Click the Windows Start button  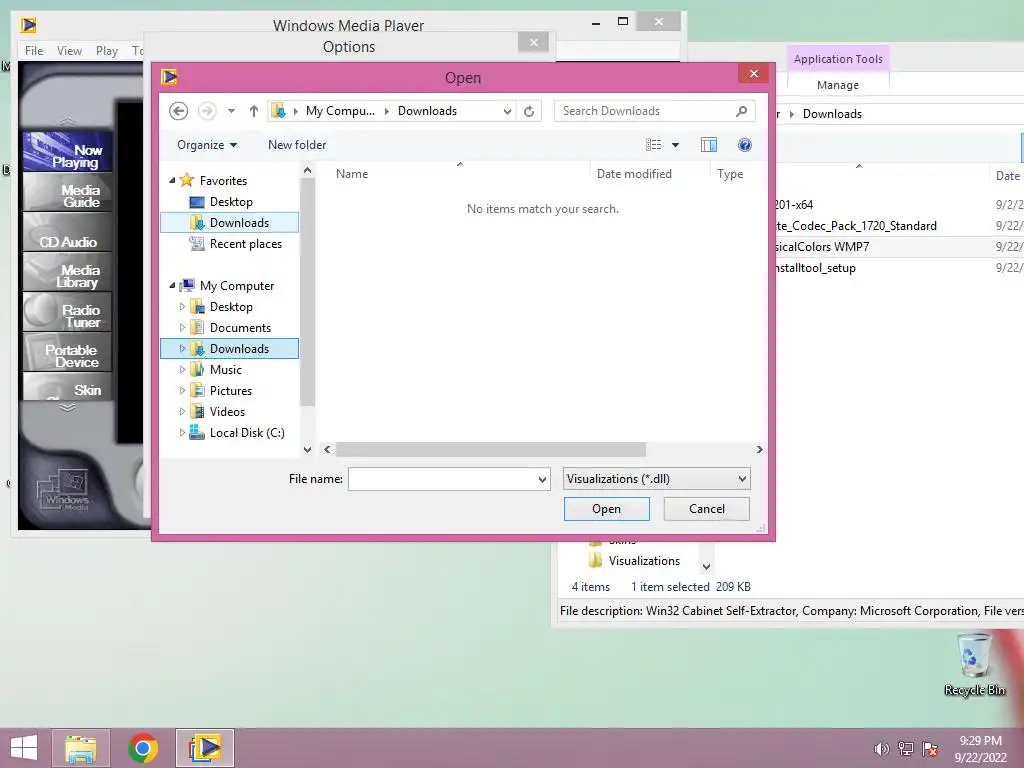24,748
